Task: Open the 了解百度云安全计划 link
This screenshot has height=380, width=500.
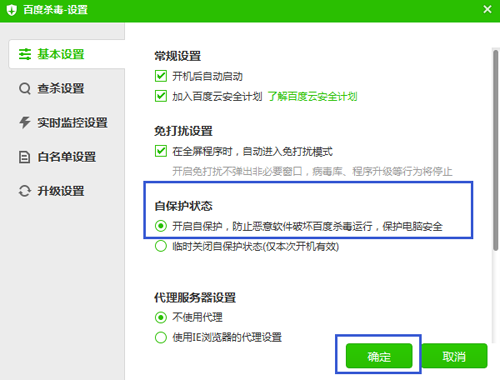Action: coord(313,97)
